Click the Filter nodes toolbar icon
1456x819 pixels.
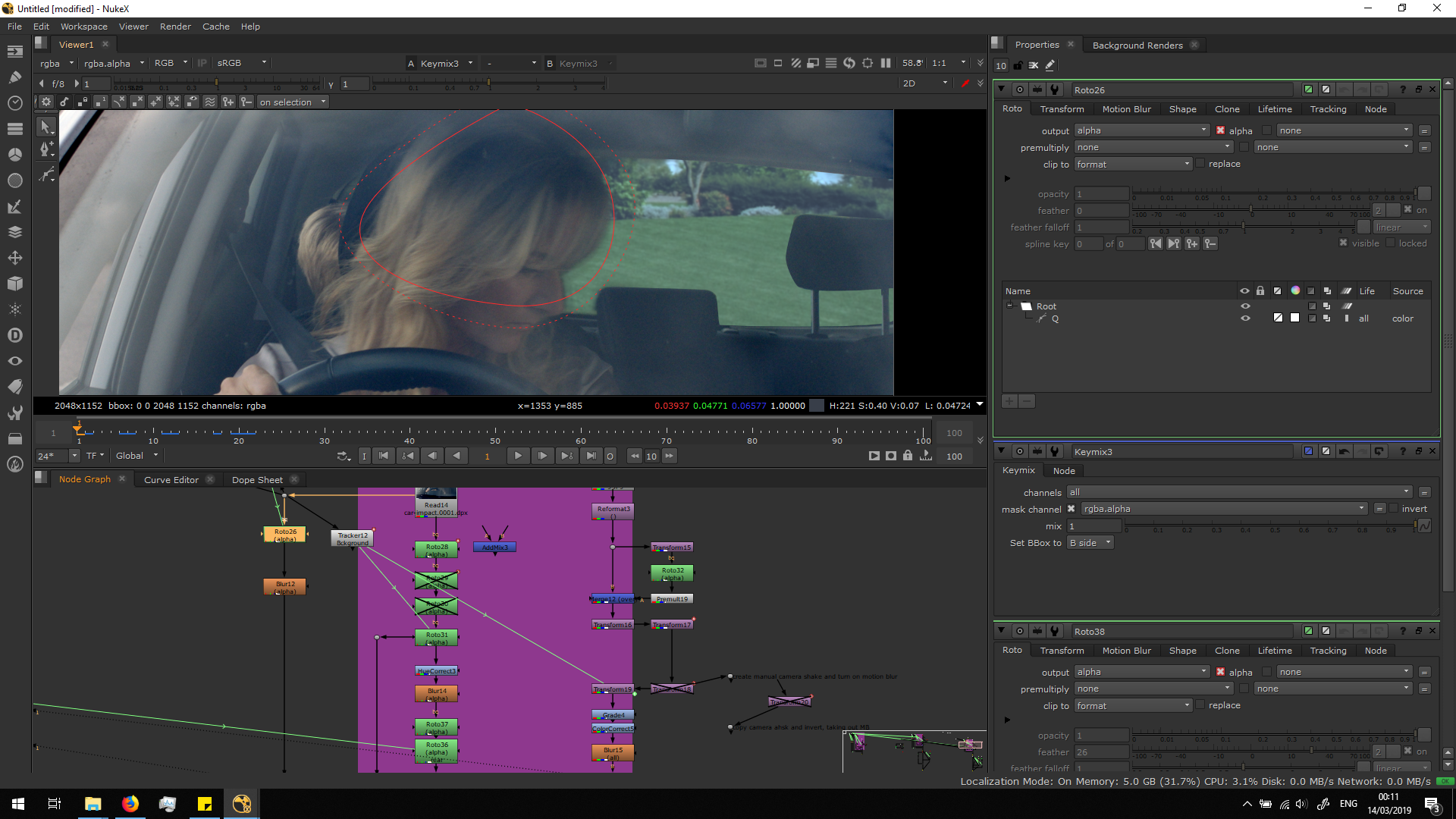click(x=14, y=180)
